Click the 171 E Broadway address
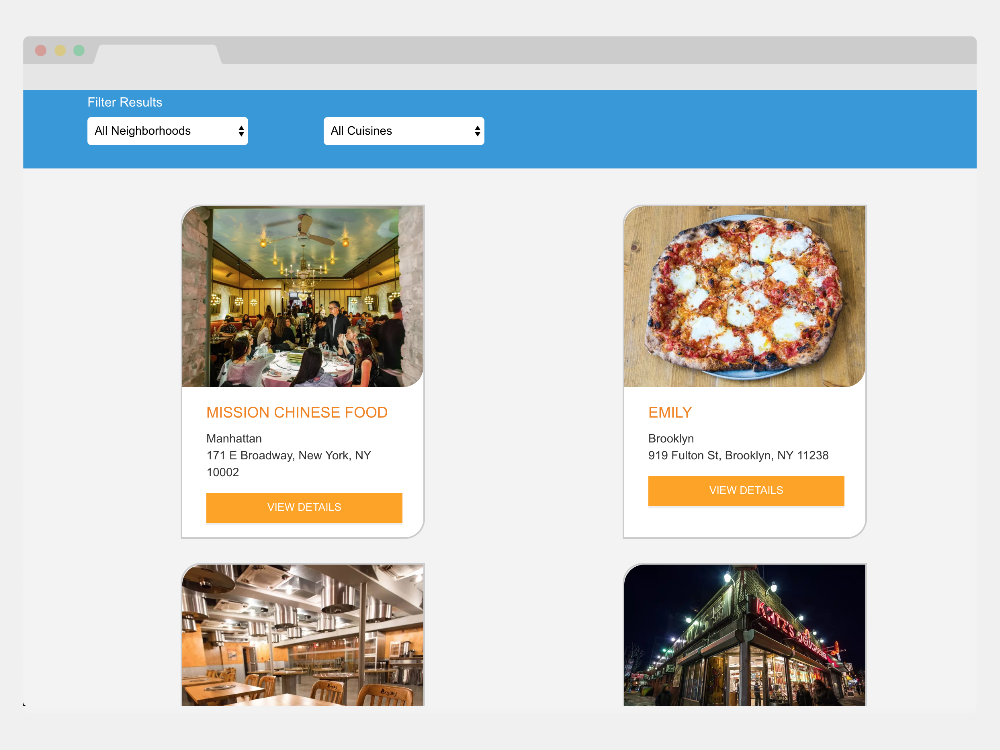Screen dimensions: 1000x750 [x=288, y=464]
